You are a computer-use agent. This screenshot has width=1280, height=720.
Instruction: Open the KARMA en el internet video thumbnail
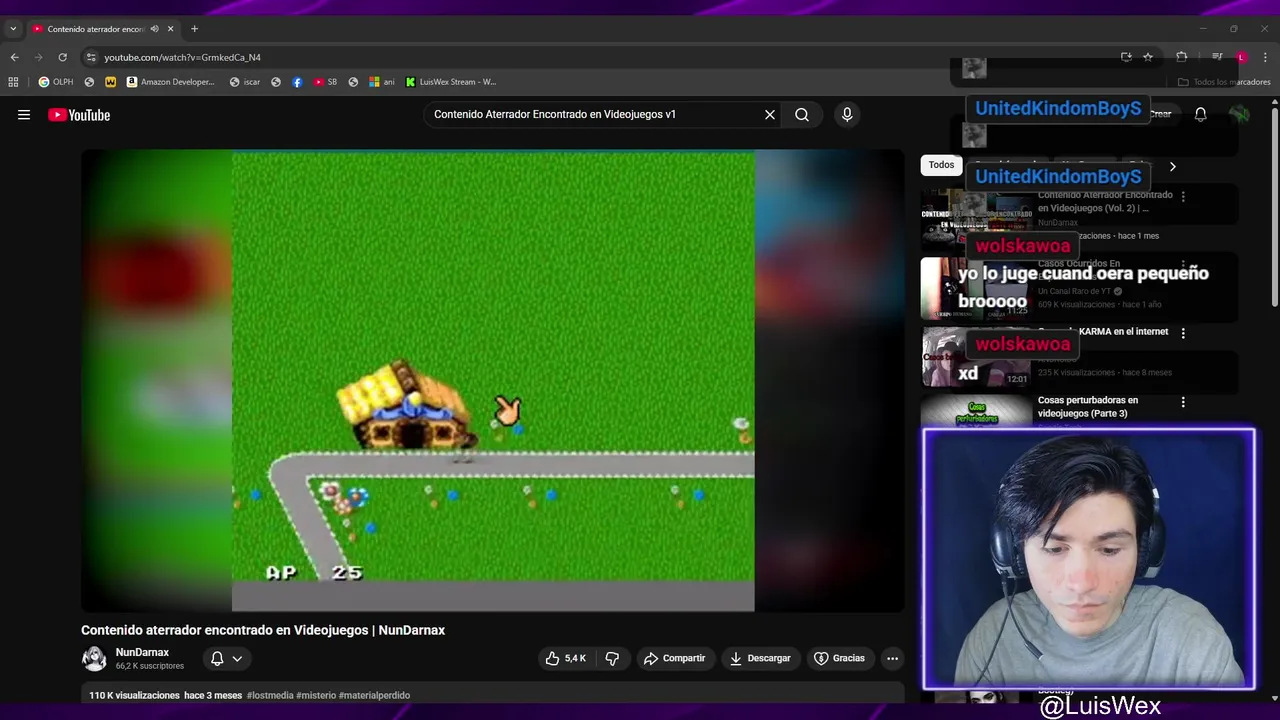tap(975, 356)
